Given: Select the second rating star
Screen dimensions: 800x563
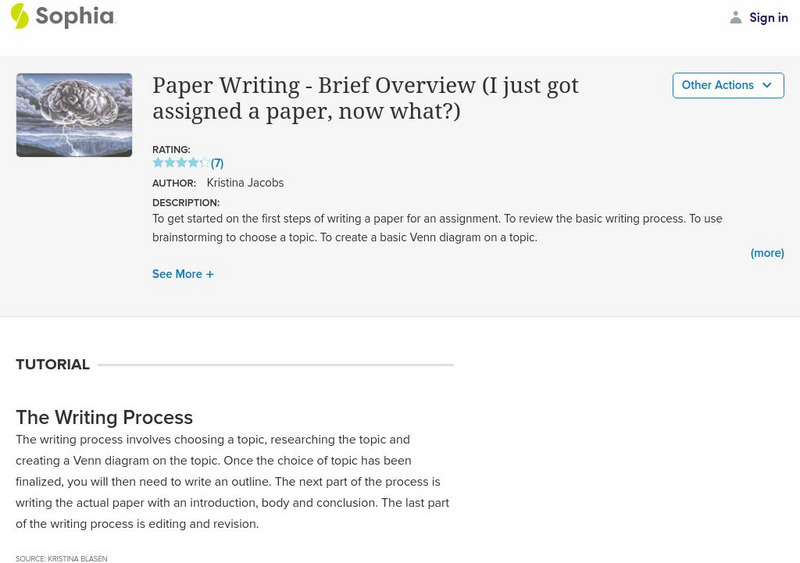Looking at the screenshot, I should (169, 163).
